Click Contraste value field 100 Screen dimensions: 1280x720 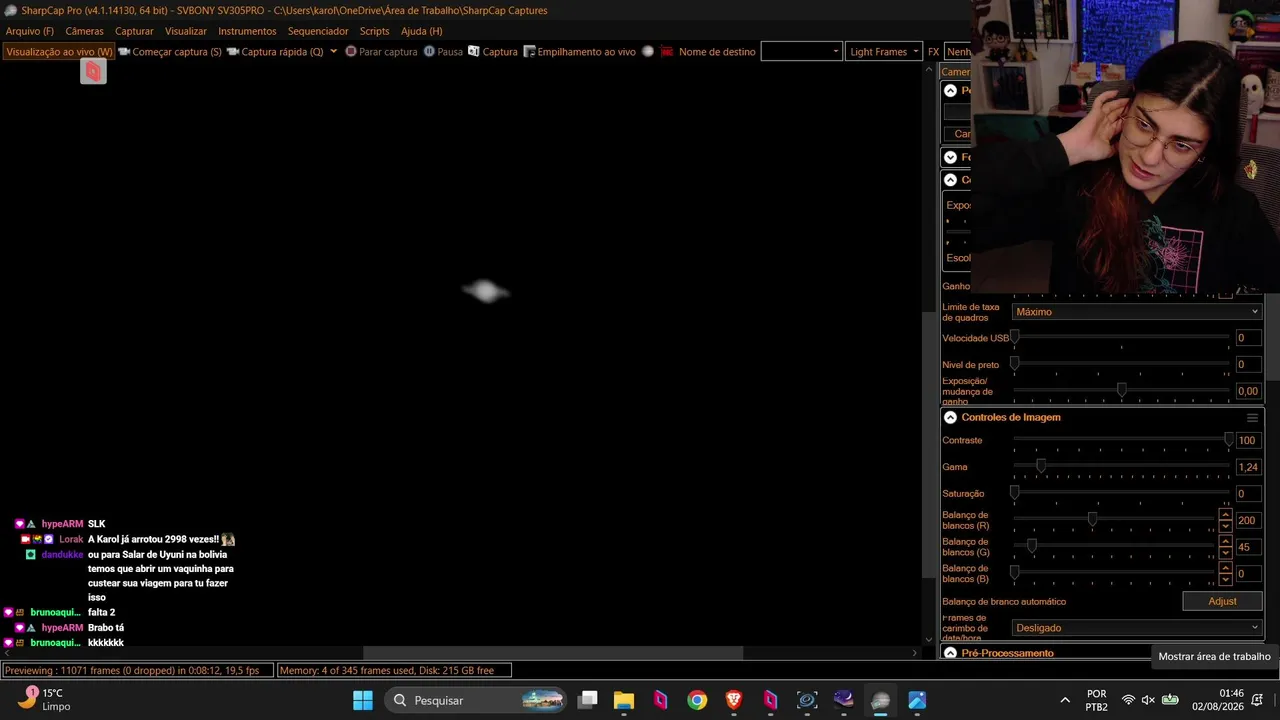tap(1248, 440)
